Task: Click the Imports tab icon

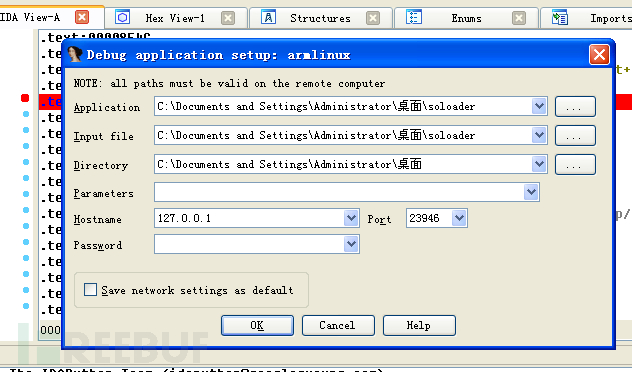Action: pos(560,17)
